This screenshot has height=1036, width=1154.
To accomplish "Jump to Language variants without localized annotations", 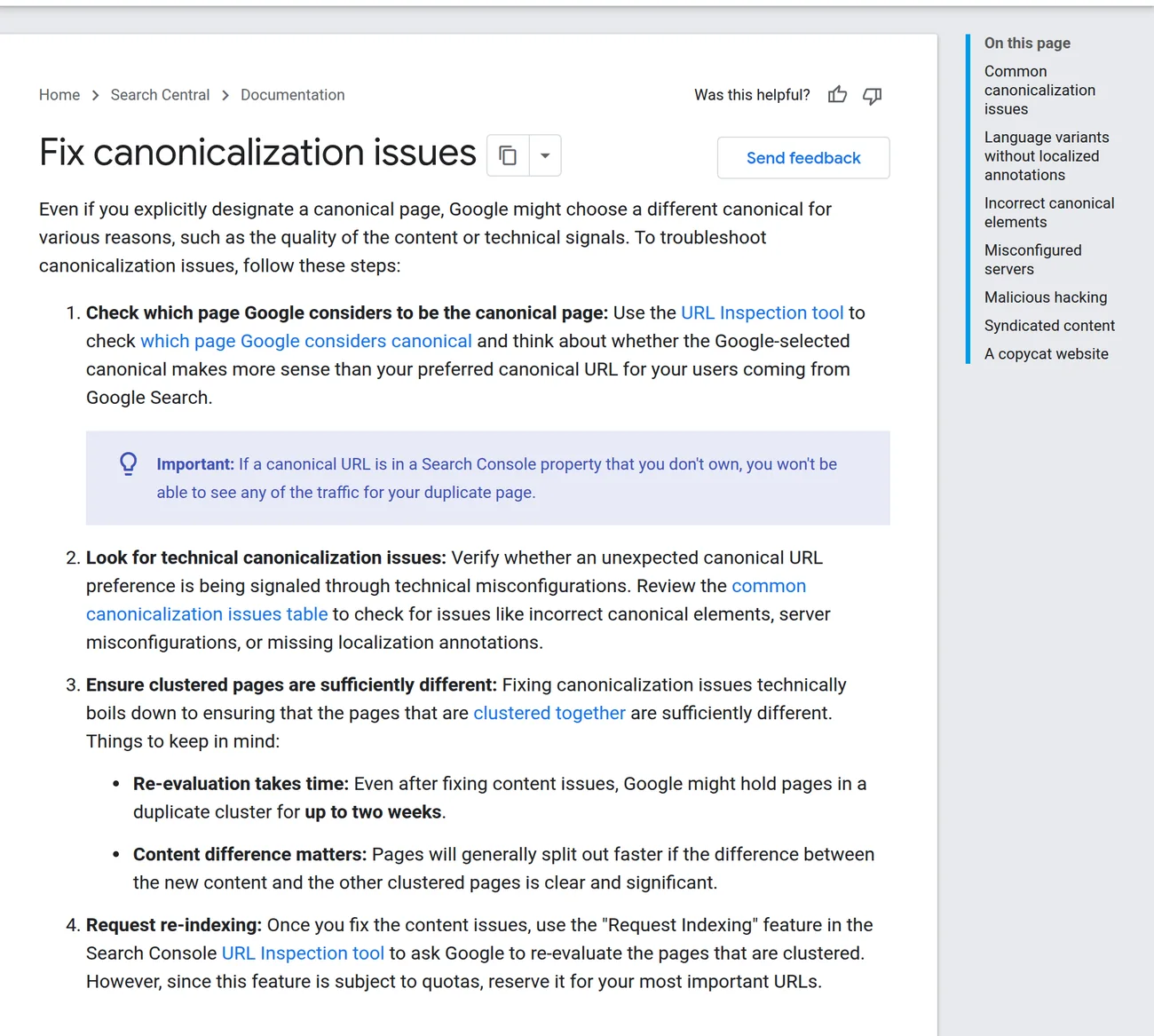I will pos(1047,156).
